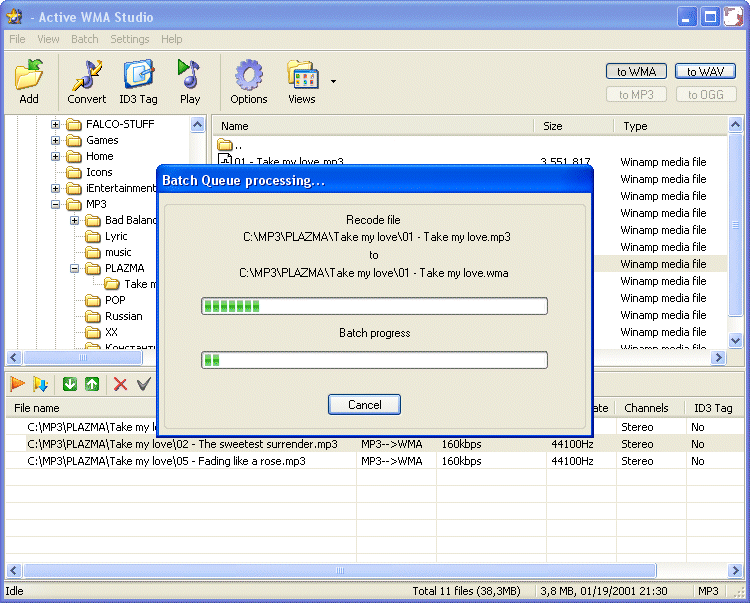750x603 pixels.
Task: Click the yellow flag batch icon
Action: 41,384
